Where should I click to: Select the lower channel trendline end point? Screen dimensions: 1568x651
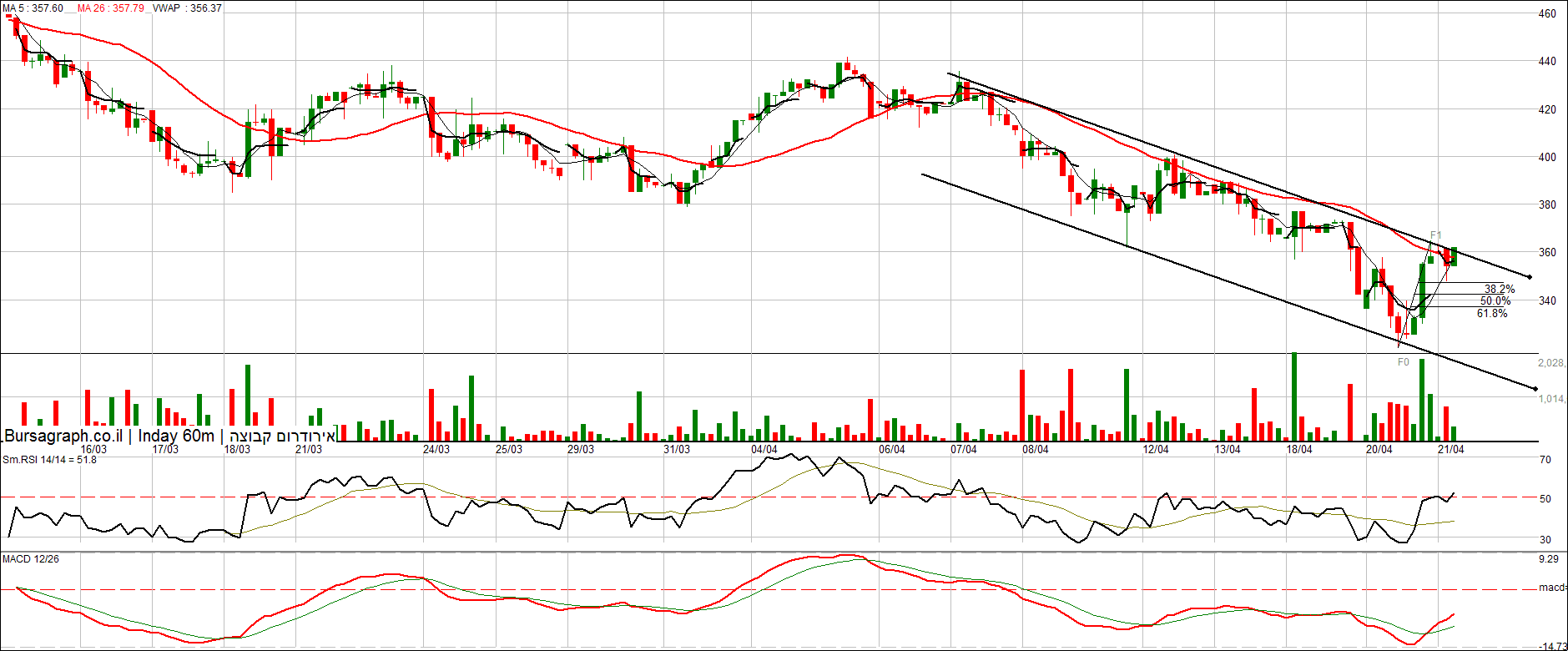pos(1535,388)
